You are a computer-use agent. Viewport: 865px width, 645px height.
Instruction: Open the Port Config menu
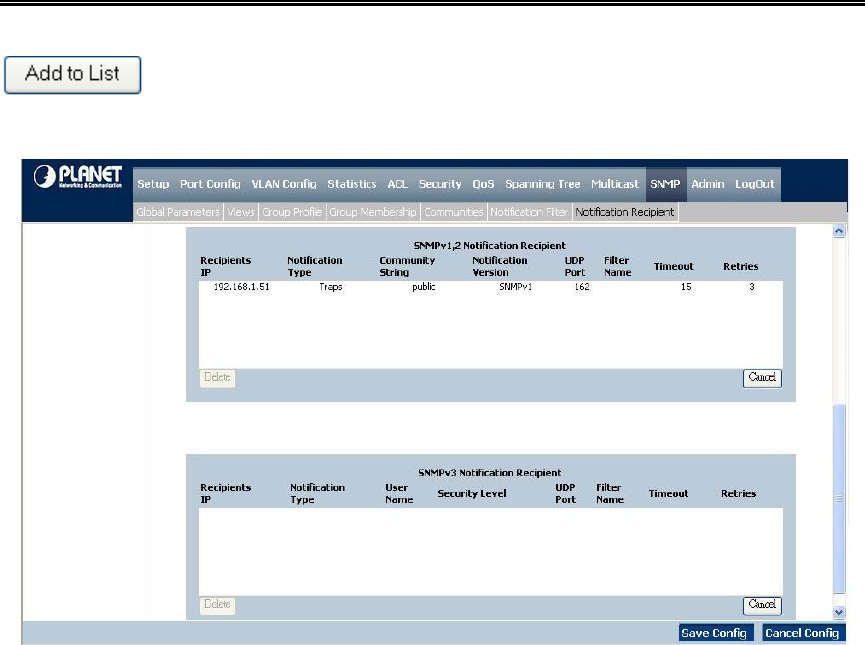pyautogui.click(x=210, y=184)
